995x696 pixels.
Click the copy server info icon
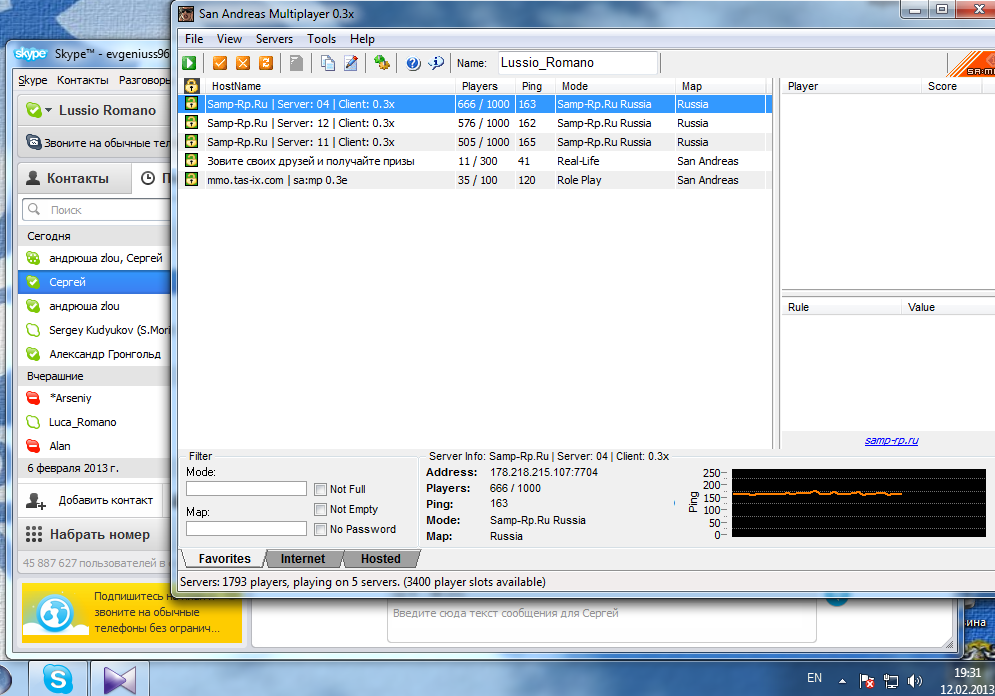pyautogui.click(x=327, y=63)
